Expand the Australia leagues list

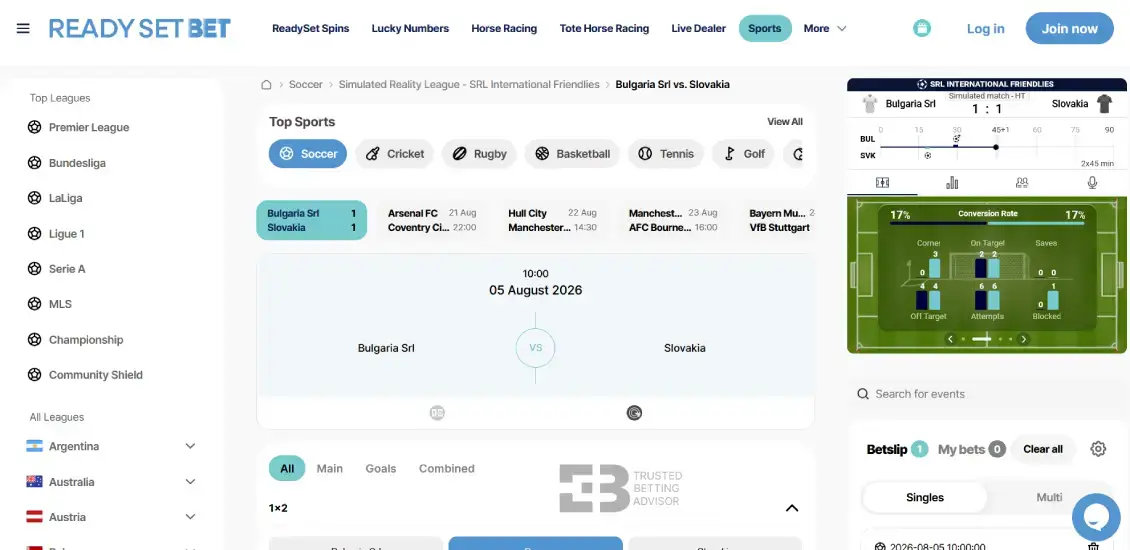click(x=190, y=482)
